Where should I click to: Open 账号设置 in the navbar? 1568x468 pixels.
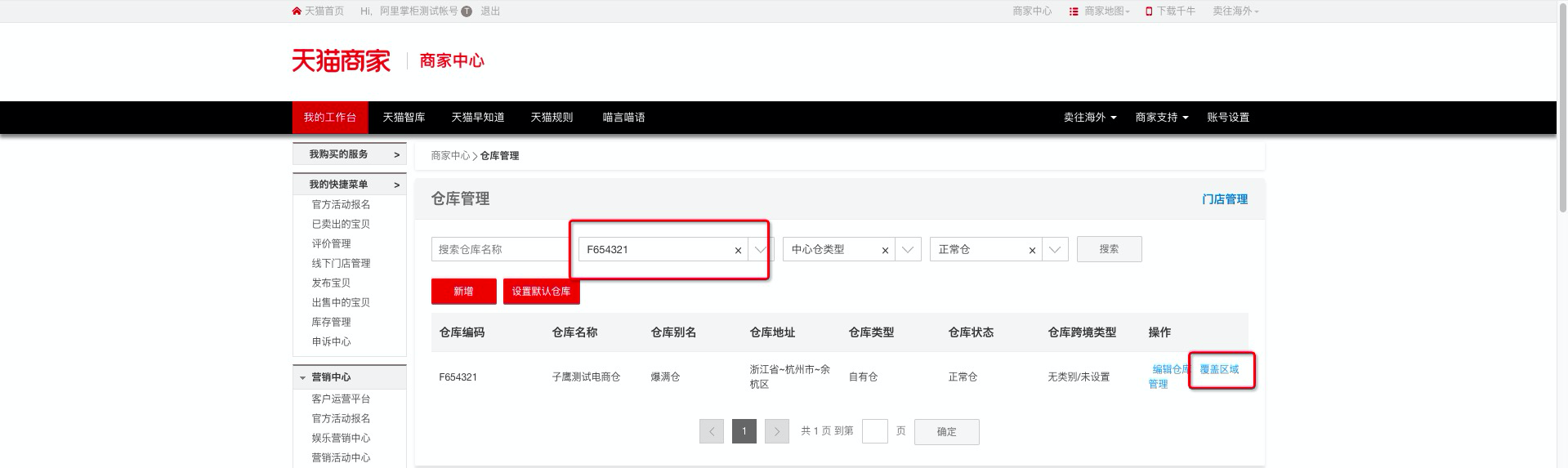(x=1228, y=118)
